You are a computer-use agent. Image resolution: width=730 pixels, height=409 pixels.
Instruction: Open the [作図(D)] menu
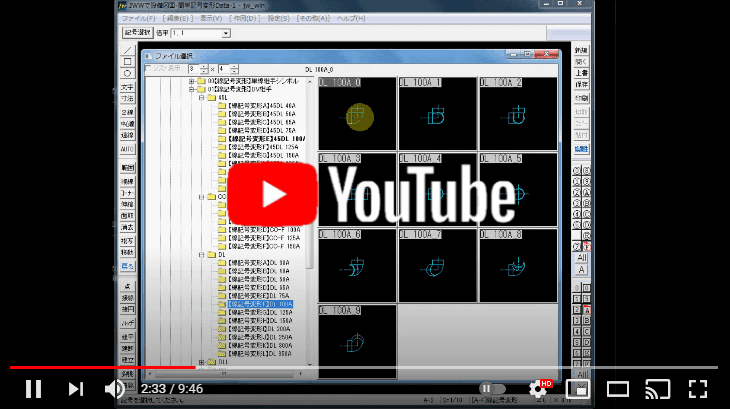[244, 19]
